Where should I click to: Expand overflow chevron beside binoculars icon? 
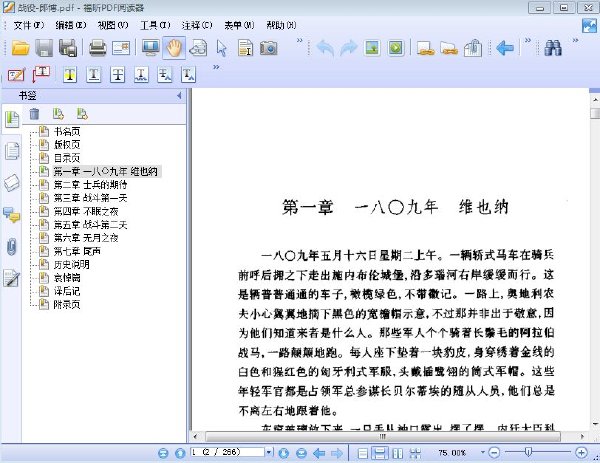575,40
